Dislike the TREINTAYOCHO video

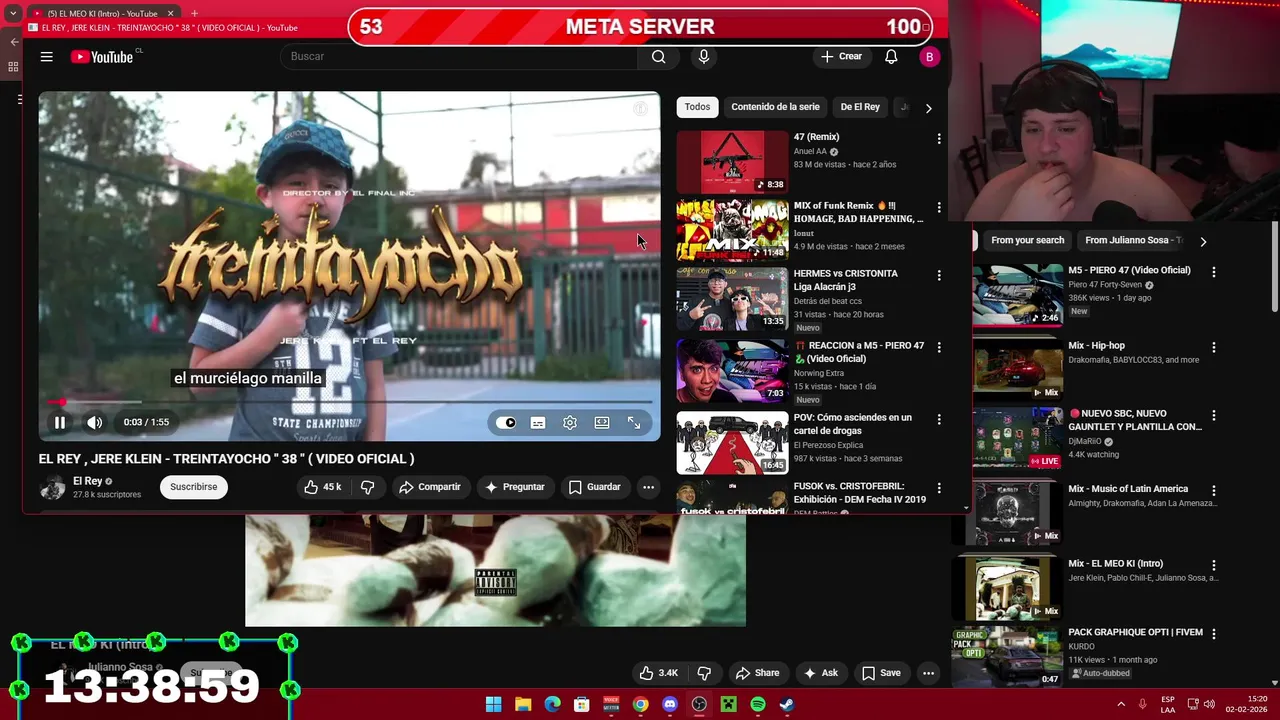pyautogui.click(x=367, y=487)
